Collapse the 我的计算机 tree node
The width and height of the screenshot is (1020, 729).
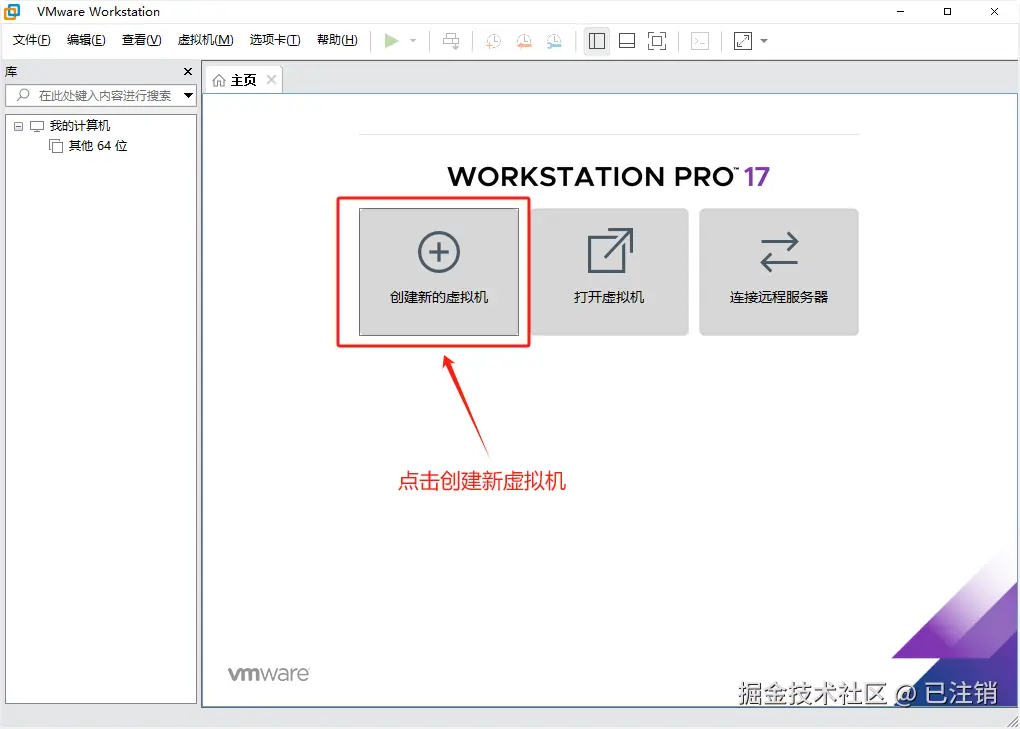click(18, 126)
